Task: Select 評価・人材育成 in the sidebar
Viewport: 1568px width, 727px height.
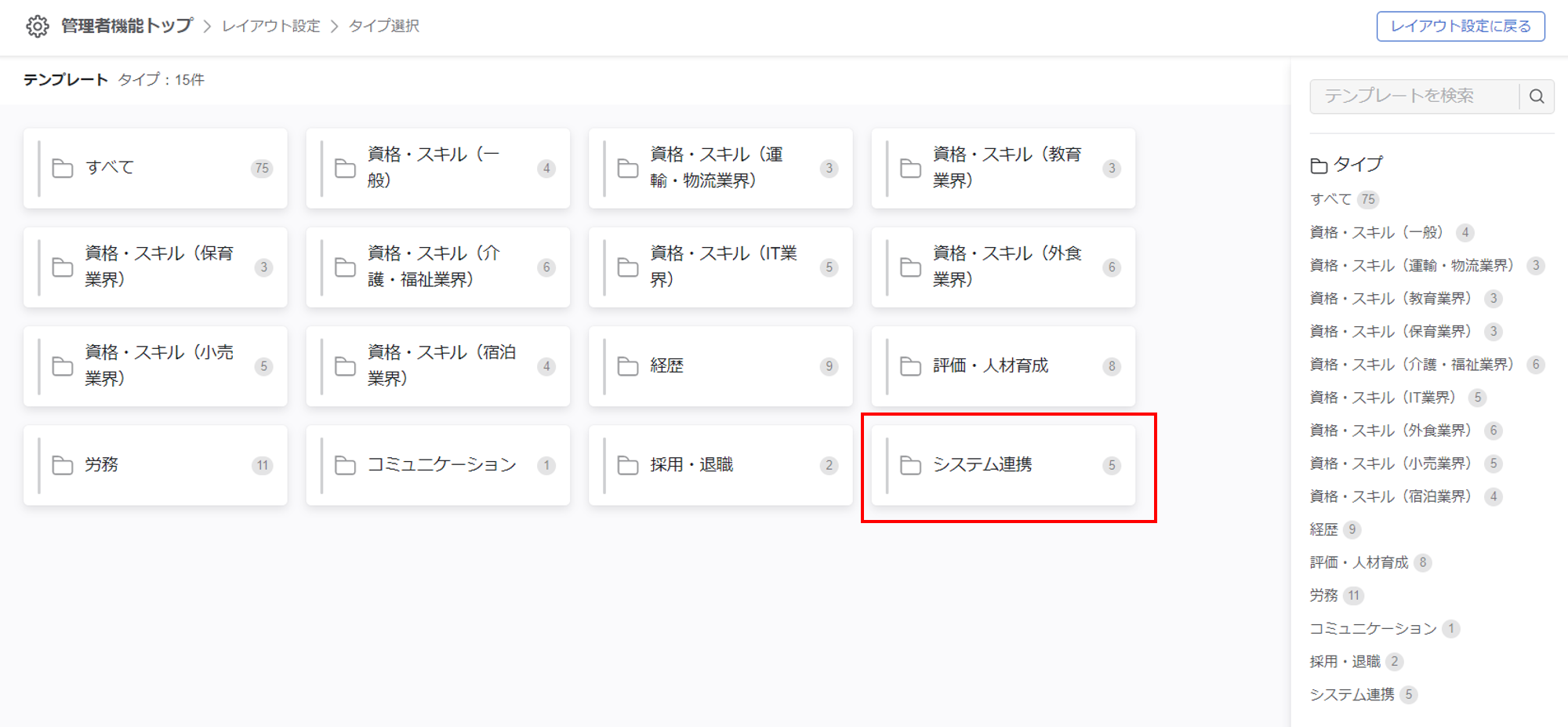Action: point(1361,562)
